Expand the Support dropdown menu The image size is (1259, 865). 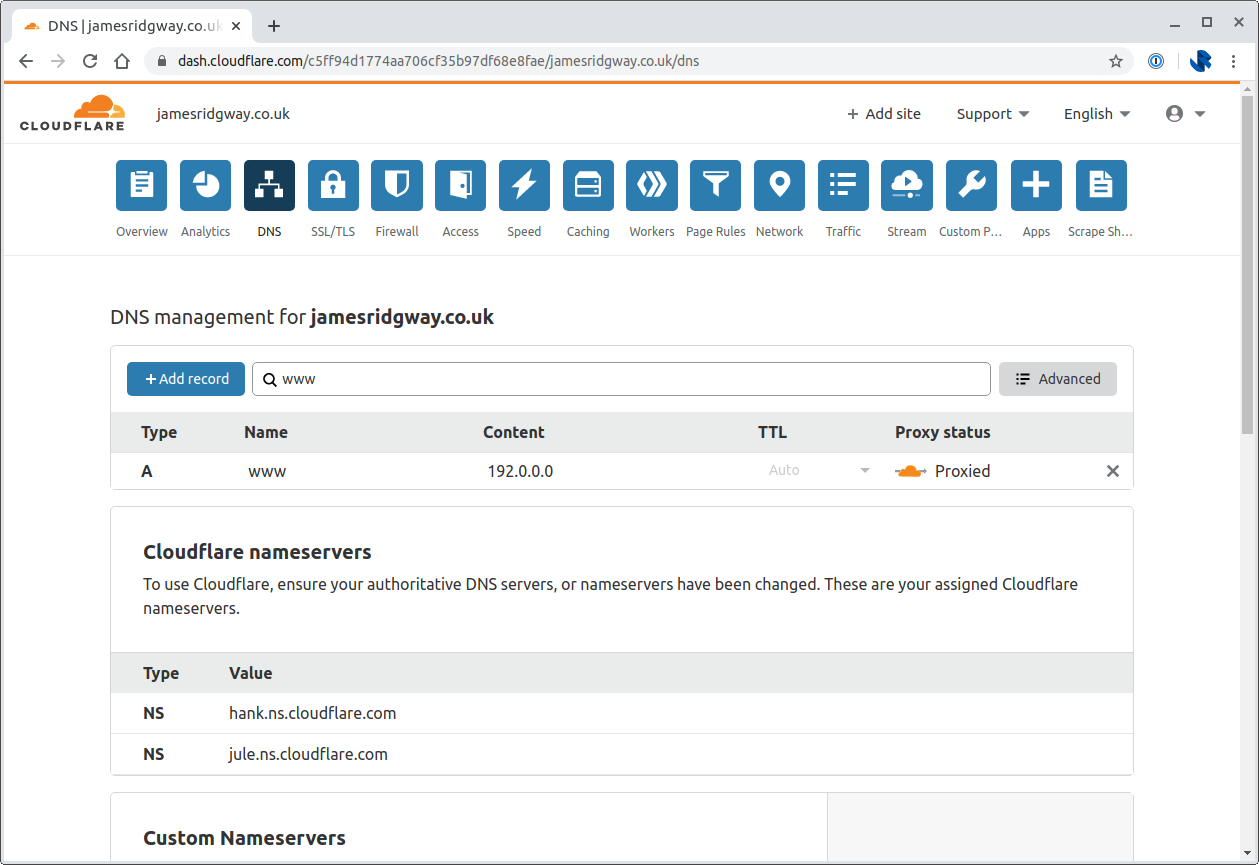[992, 114]
